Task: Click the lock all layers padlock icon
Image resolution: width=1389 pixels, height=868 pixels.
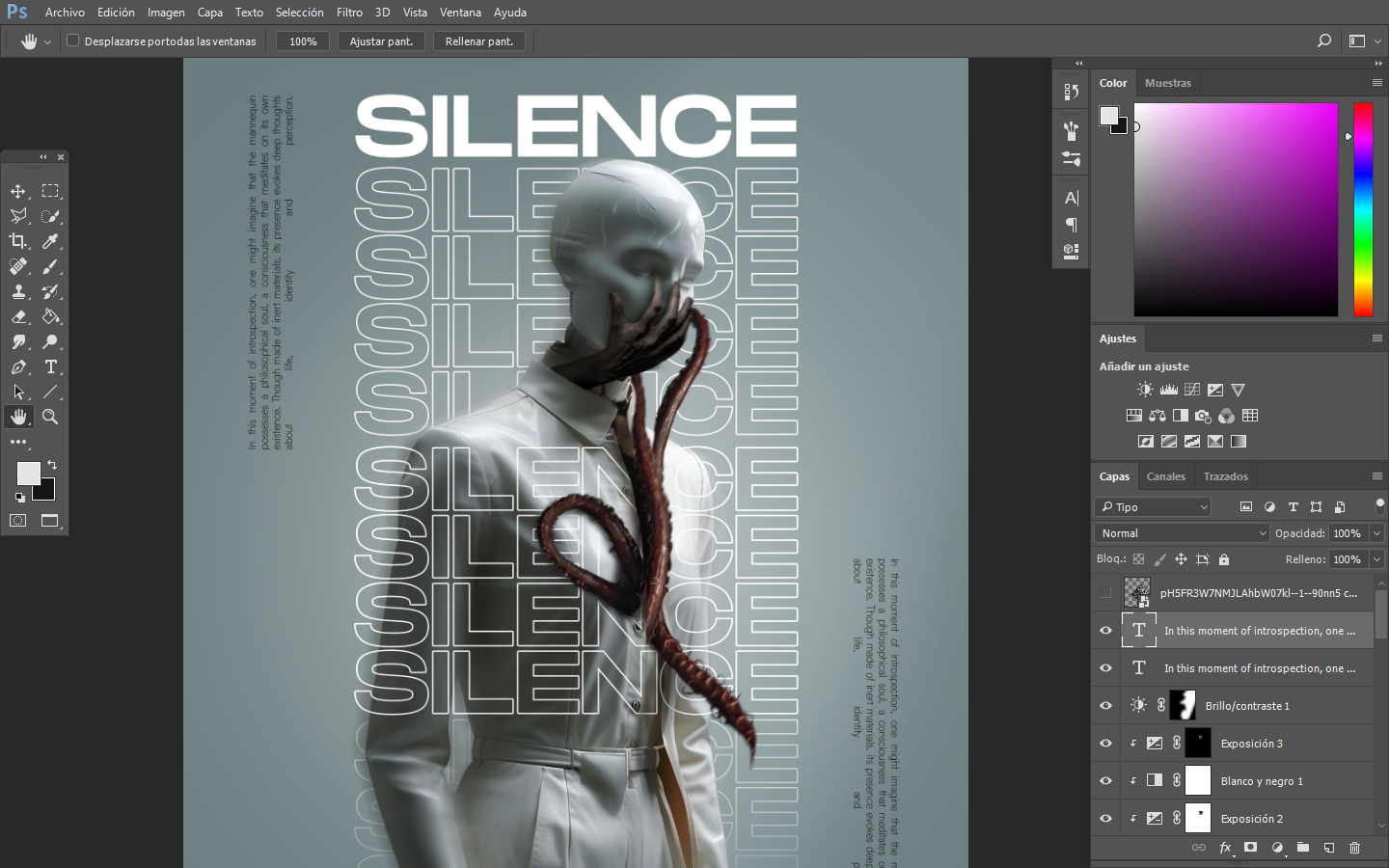Action: (x=1224, y=559)
